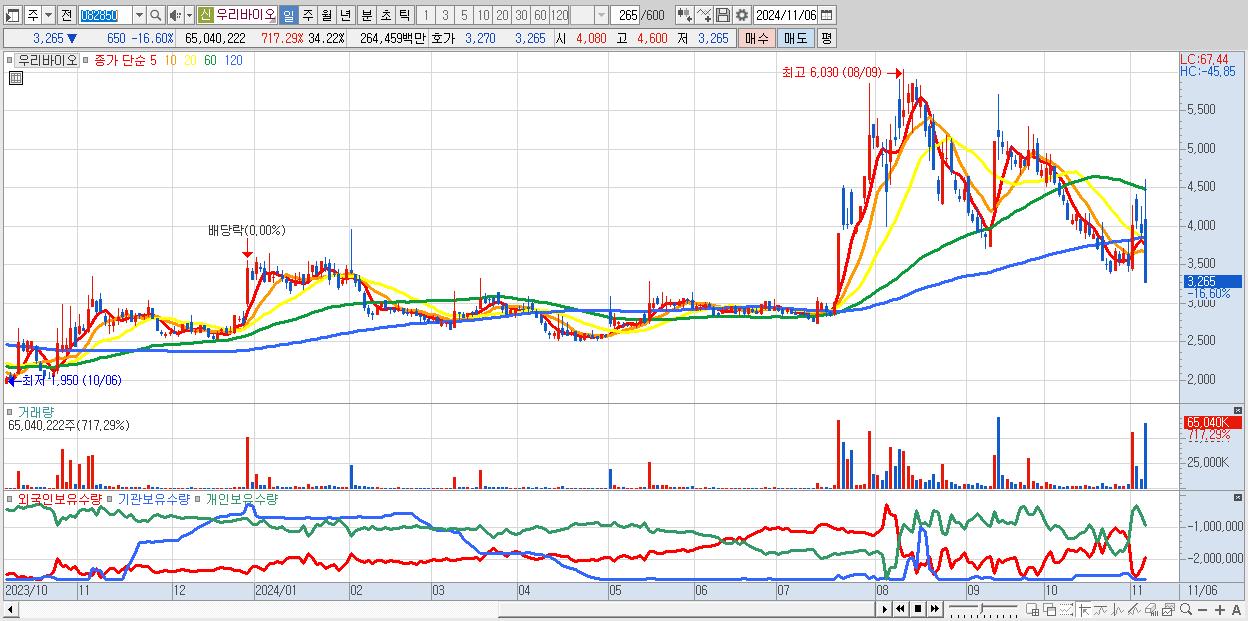This screenshot has height=621, width=1248.
Task: Switch to weekly 주 period button
Action: pos(307,16)
